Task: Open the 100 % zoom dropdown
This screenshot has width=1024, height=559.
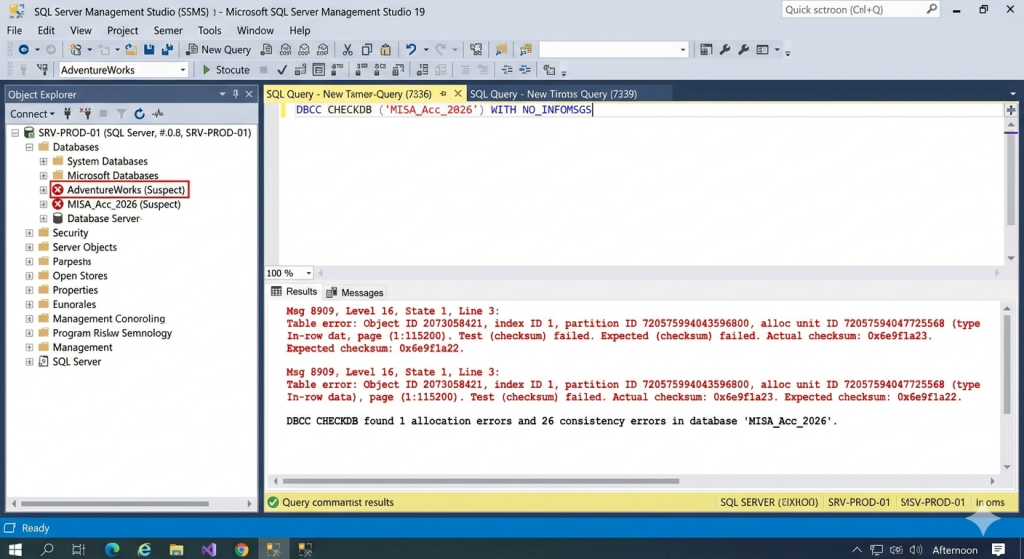Action: pyautogui.click(x=308, y=273)
